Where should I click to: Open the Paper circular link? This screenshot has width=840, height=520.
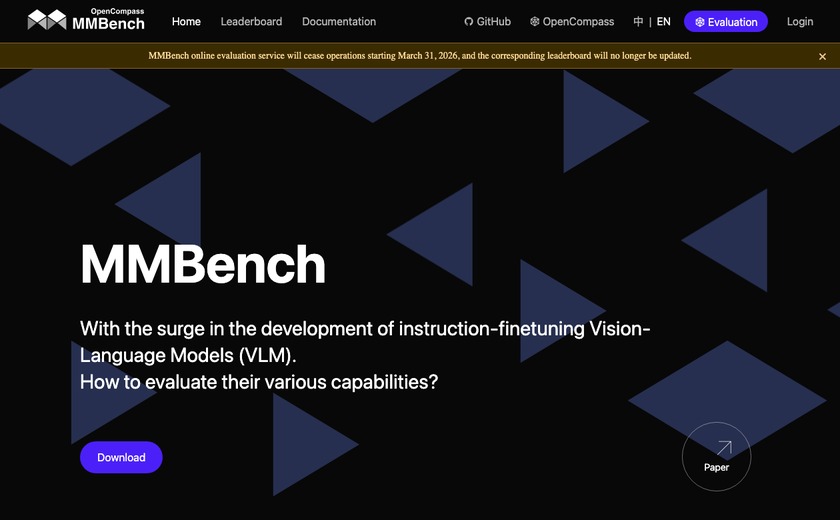pos(716,456)
